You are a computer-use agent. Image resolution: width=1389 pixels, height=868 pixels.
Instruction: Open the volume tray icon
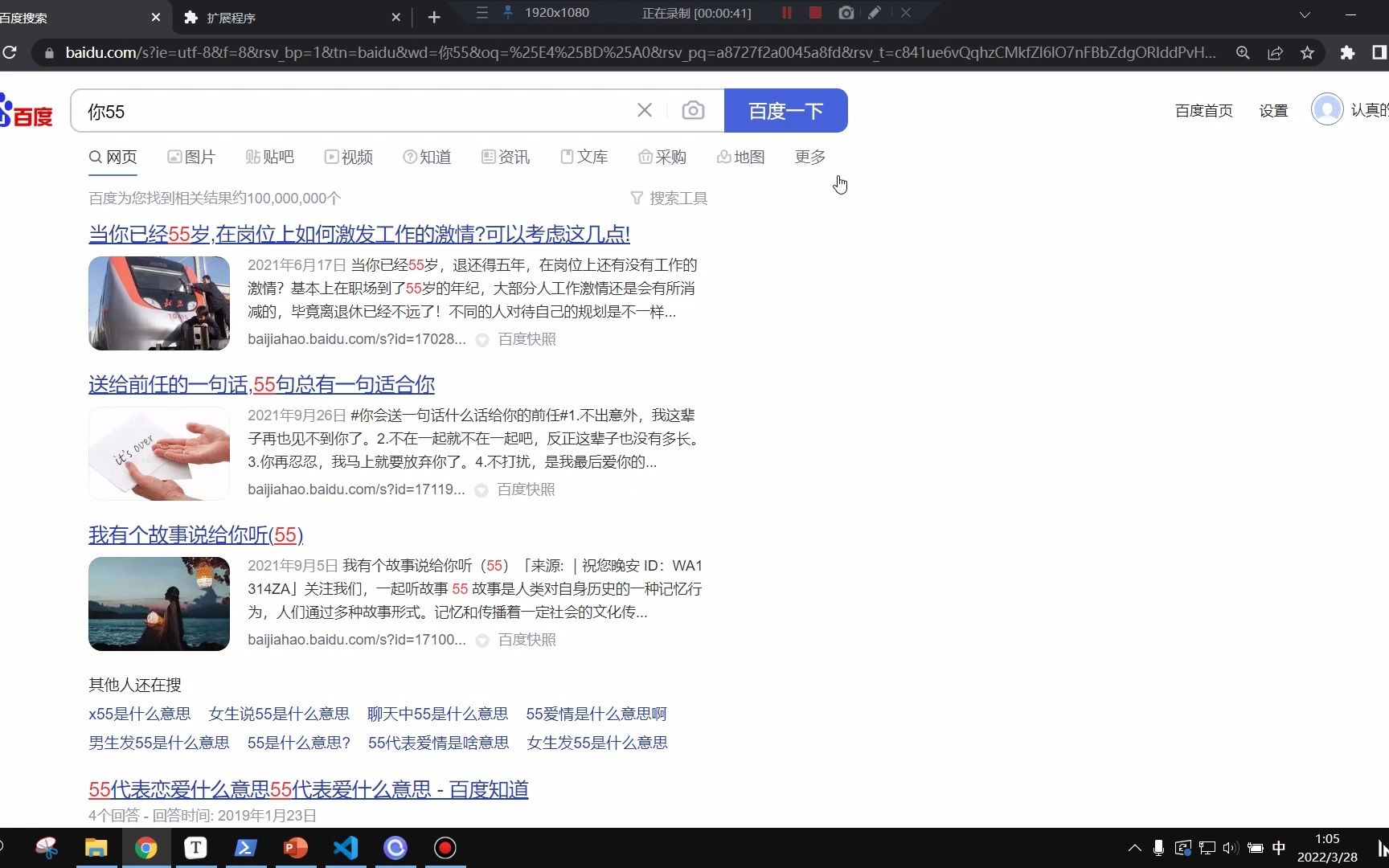click(x=1231, y=848)
